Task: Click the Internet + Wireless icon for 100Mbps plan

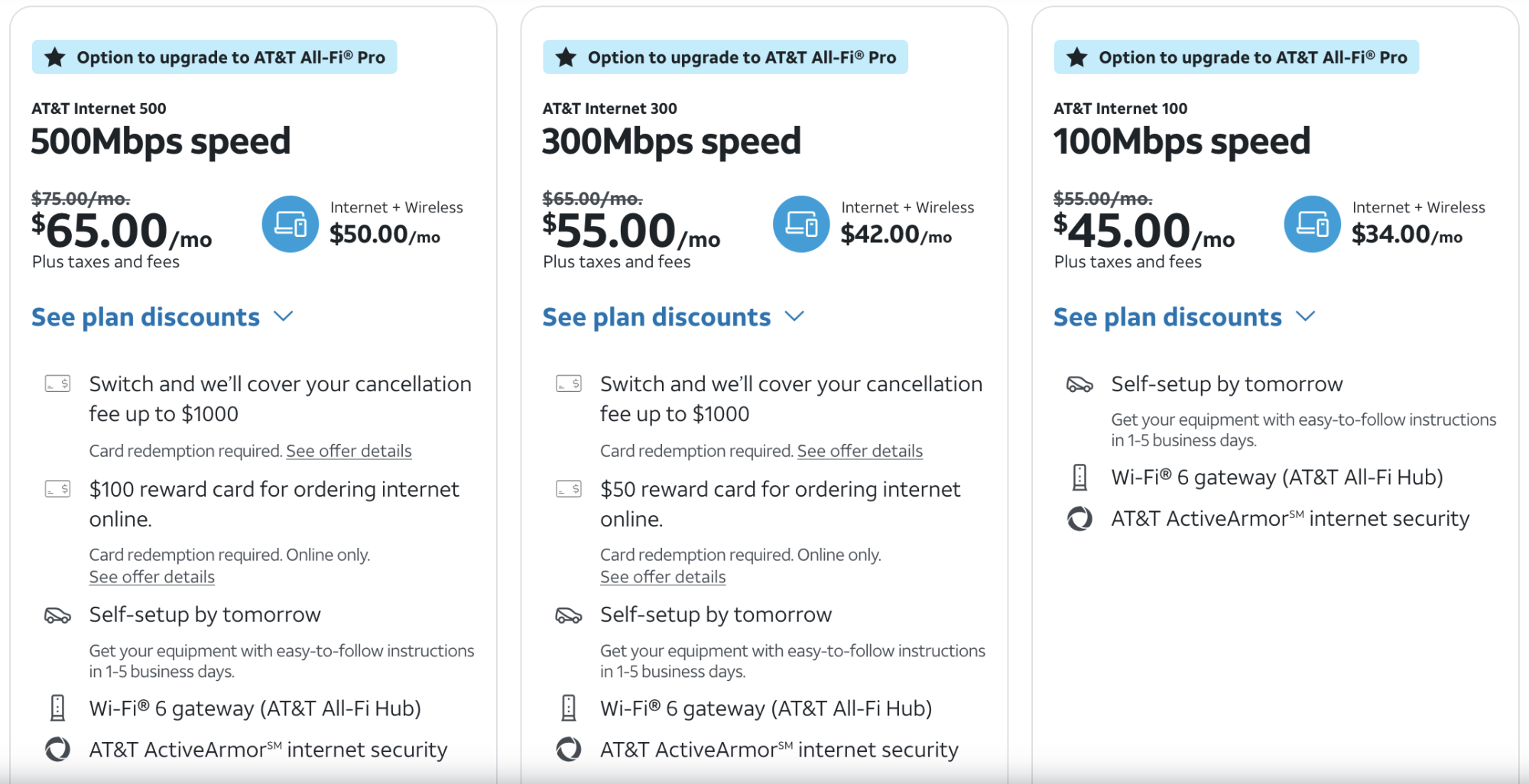Action: click(1312, 225)
